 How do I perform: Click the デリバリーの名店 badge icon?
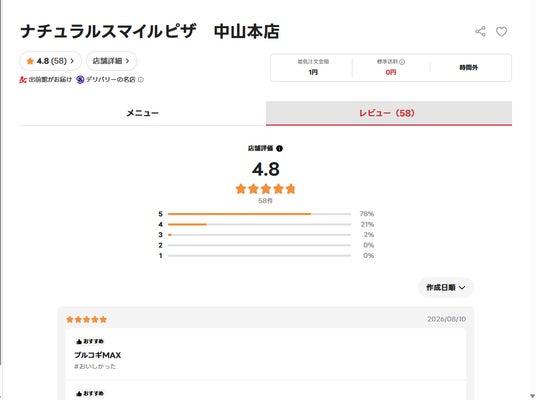pyautogui.click(x=80, y=80)
